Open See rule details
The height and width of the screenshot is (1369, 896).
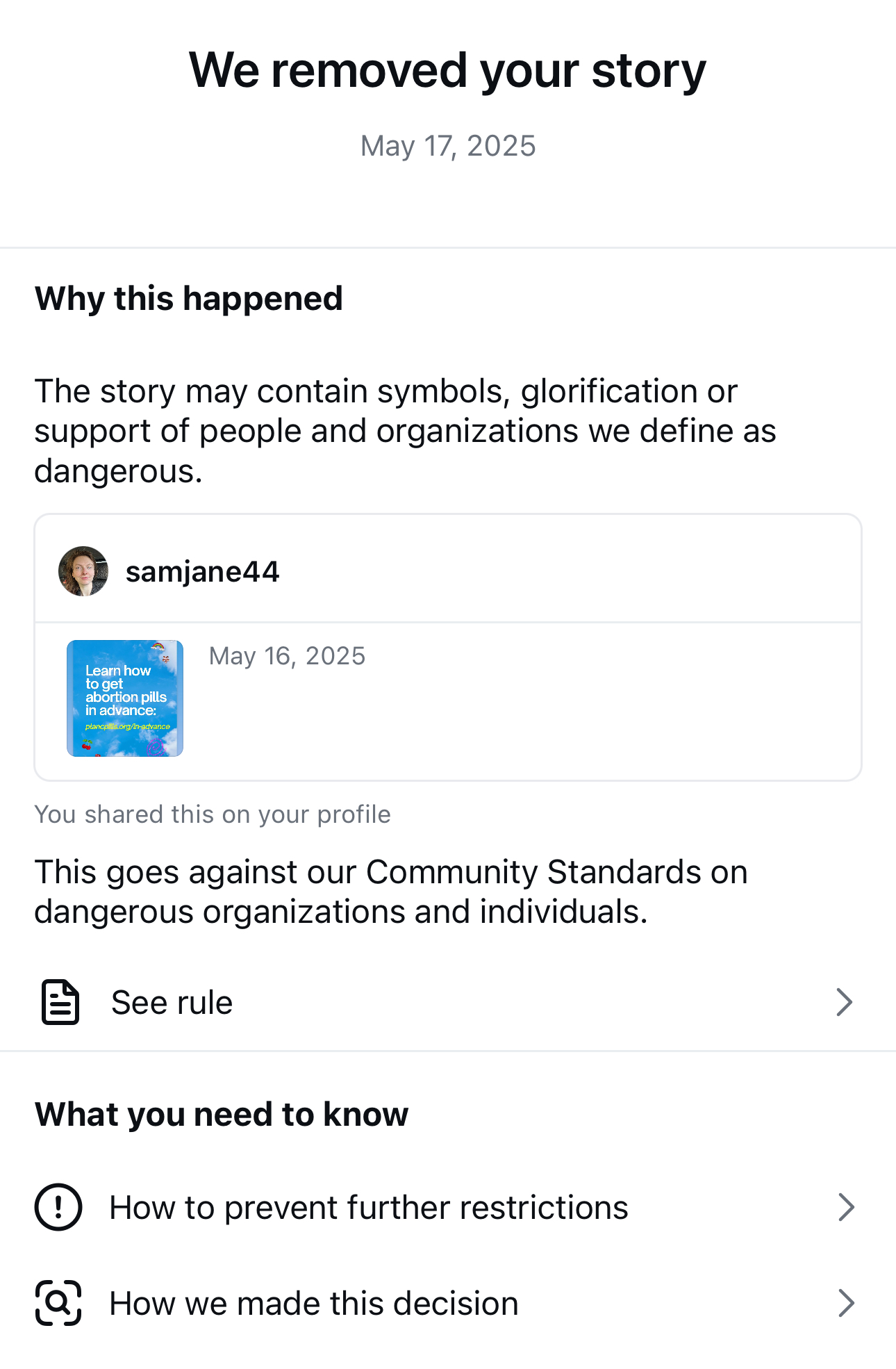[x=172, y=1001]
